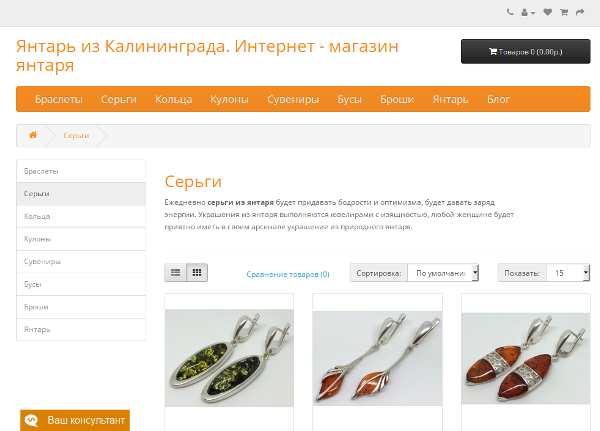Select 'Янтарь' in the left sidebar
Viewport: 600px width, 431px height.
(x=81, y=329)
